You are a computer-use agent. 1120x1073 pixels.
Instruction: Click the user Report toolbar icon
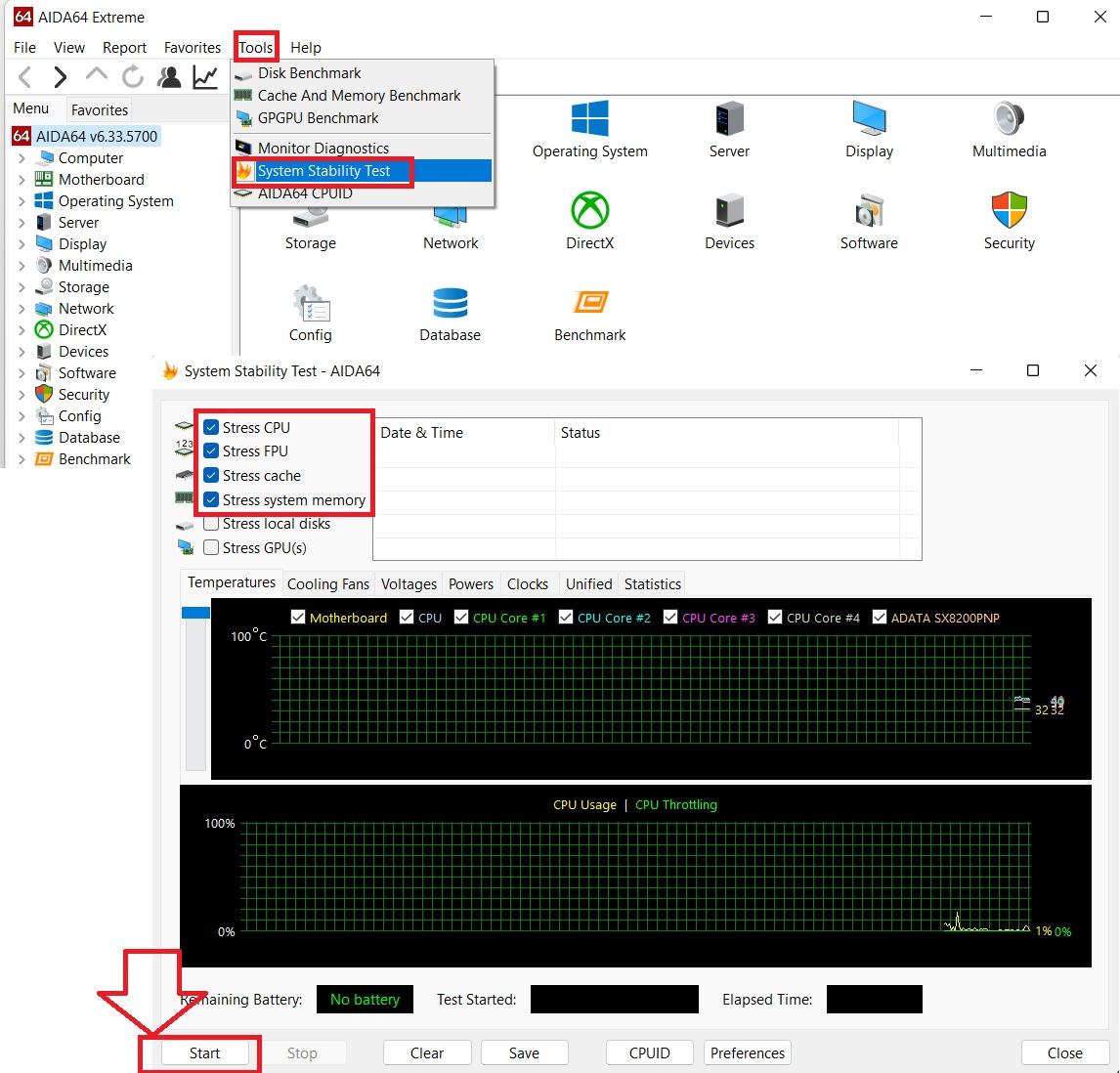click(x=169, y=76)
